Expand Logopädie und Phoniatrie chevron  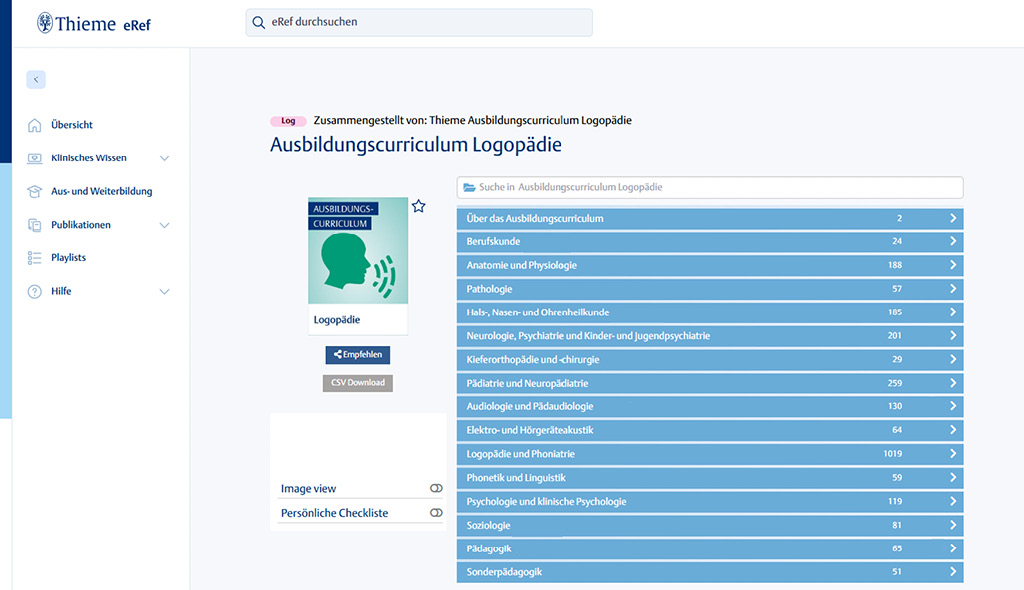(953, 453)
